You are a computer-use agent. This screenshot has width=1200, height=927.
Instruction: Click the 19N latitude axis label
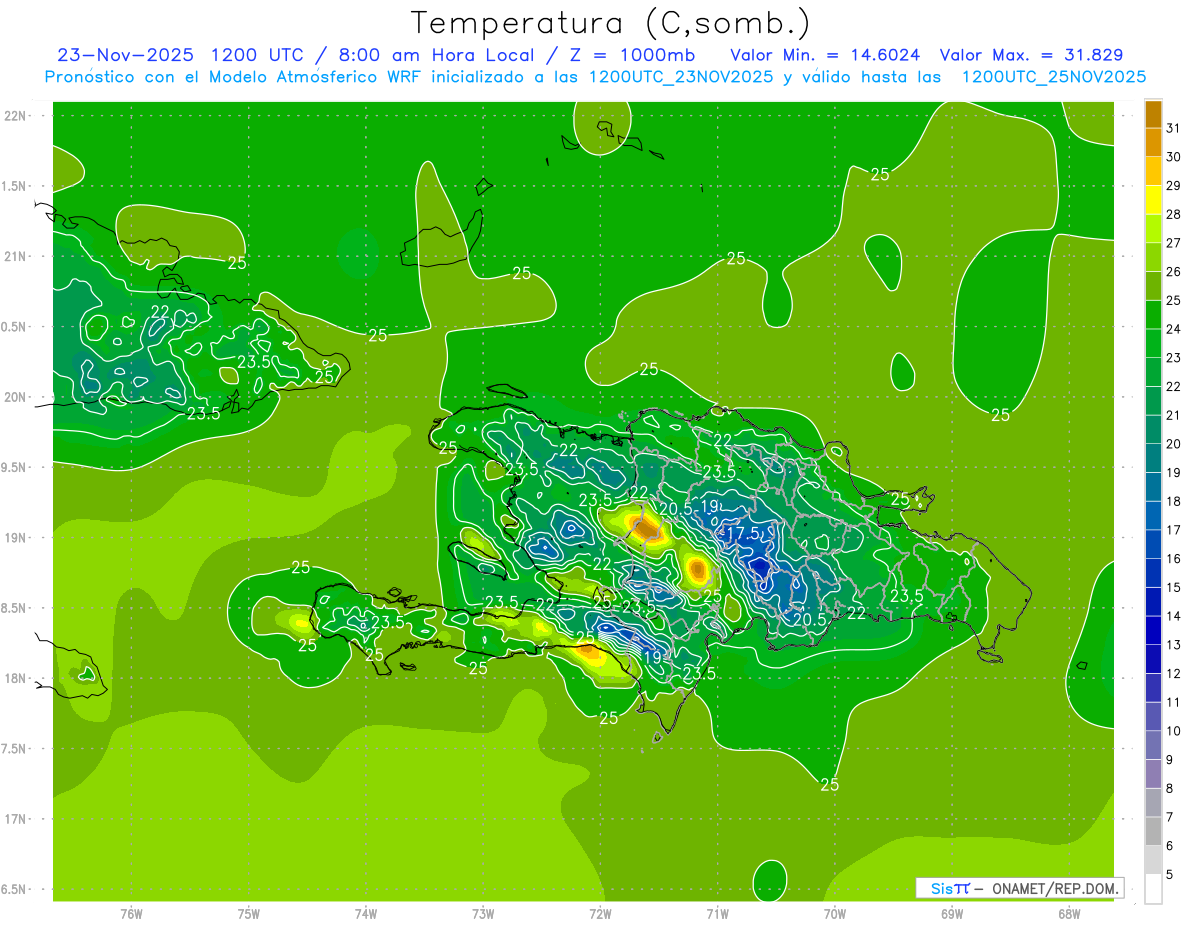pyautogui.click(x=16, y=538)
